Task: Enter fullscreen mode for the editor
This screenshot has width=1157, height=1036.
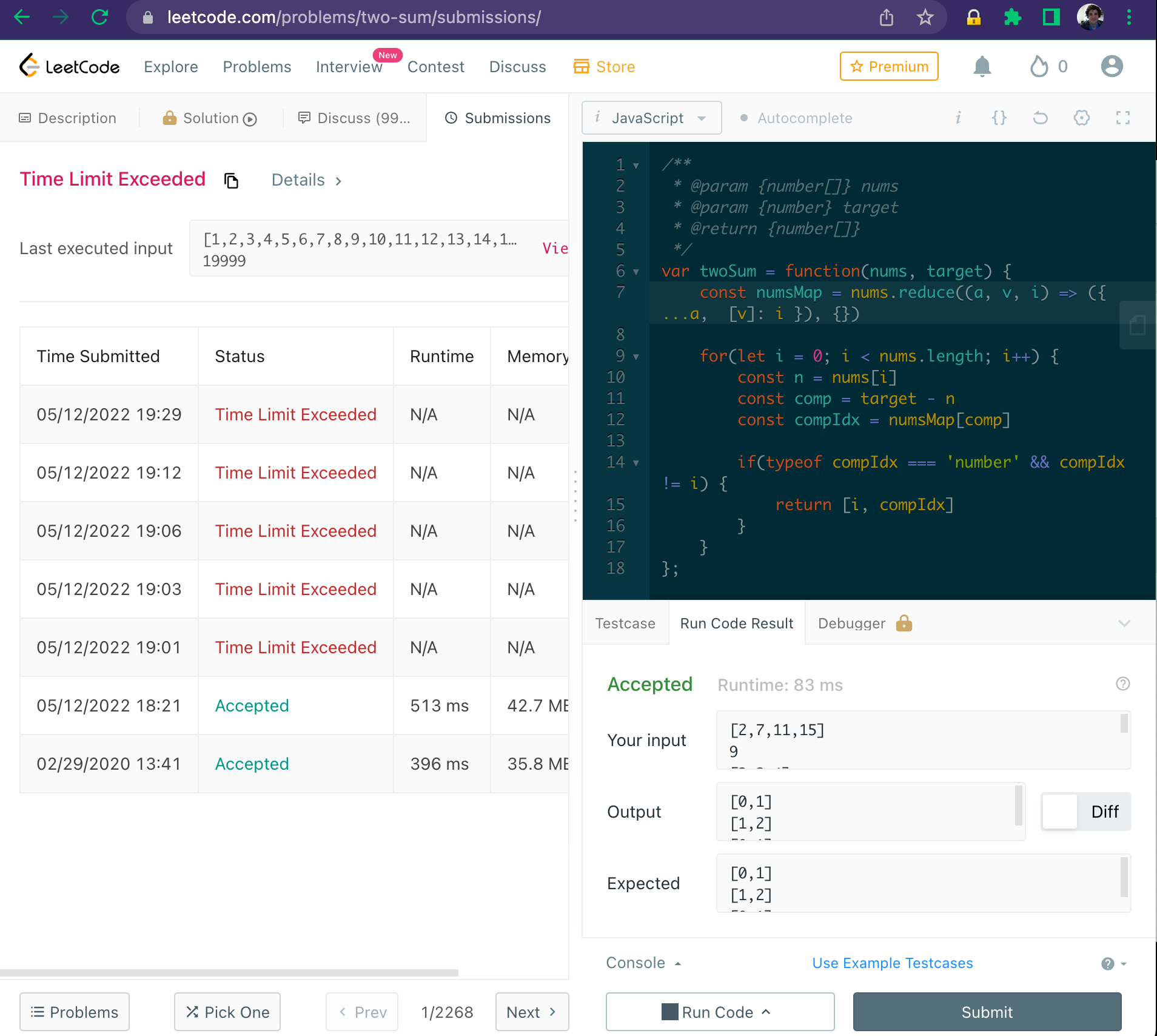Action: [1123, 118]
